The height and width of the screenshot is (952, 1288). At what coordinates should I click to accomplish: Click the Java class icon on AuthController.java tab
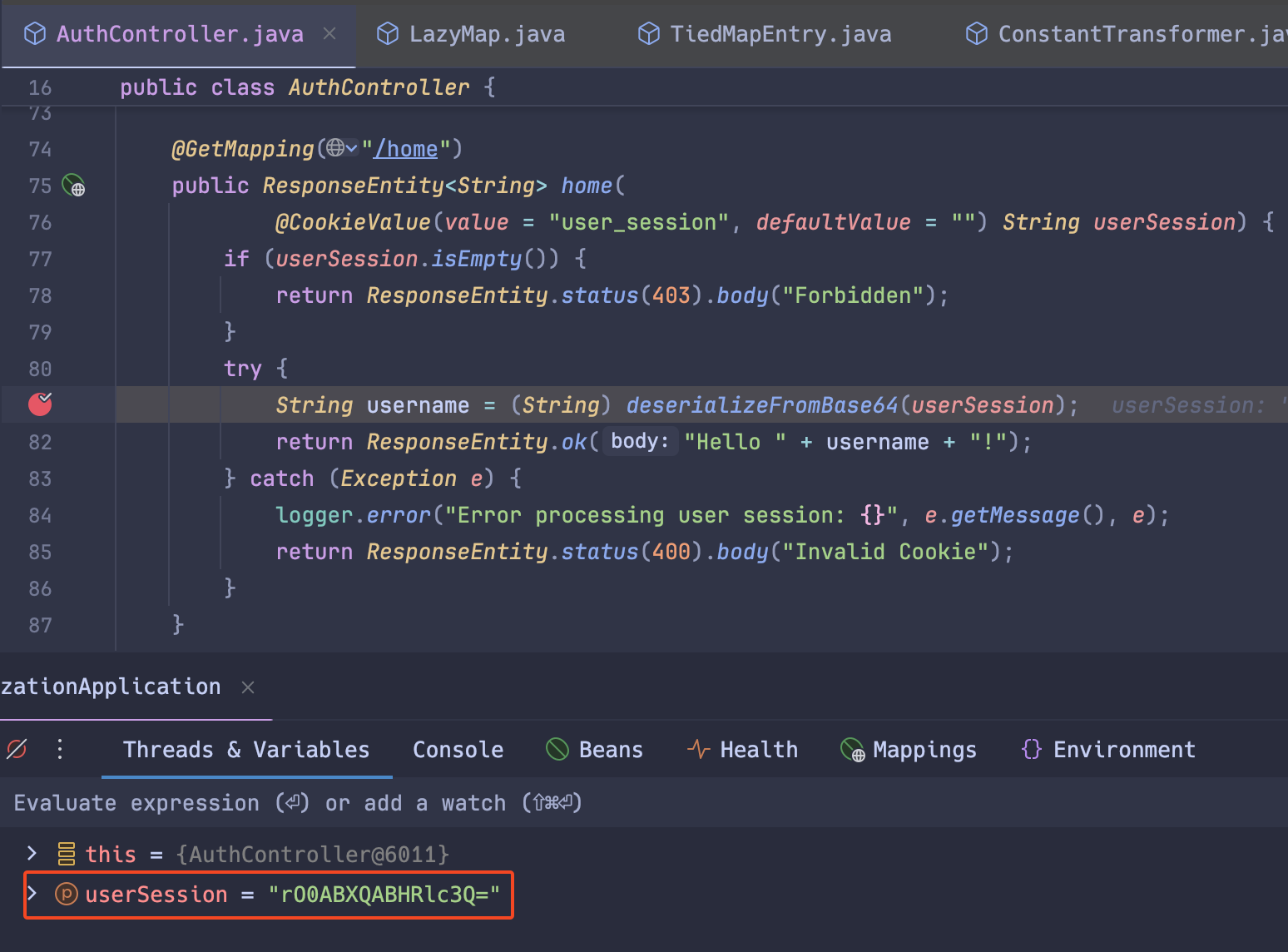click(x=33, y=33)
